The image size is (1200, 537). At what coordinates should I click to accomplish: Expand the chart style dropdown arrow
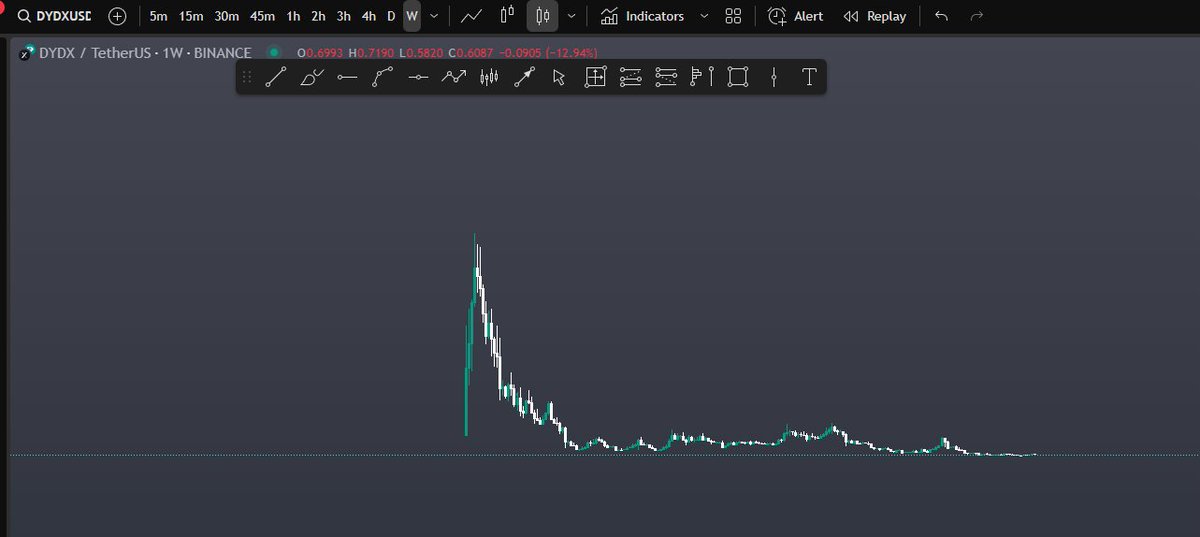coord(571,16)
